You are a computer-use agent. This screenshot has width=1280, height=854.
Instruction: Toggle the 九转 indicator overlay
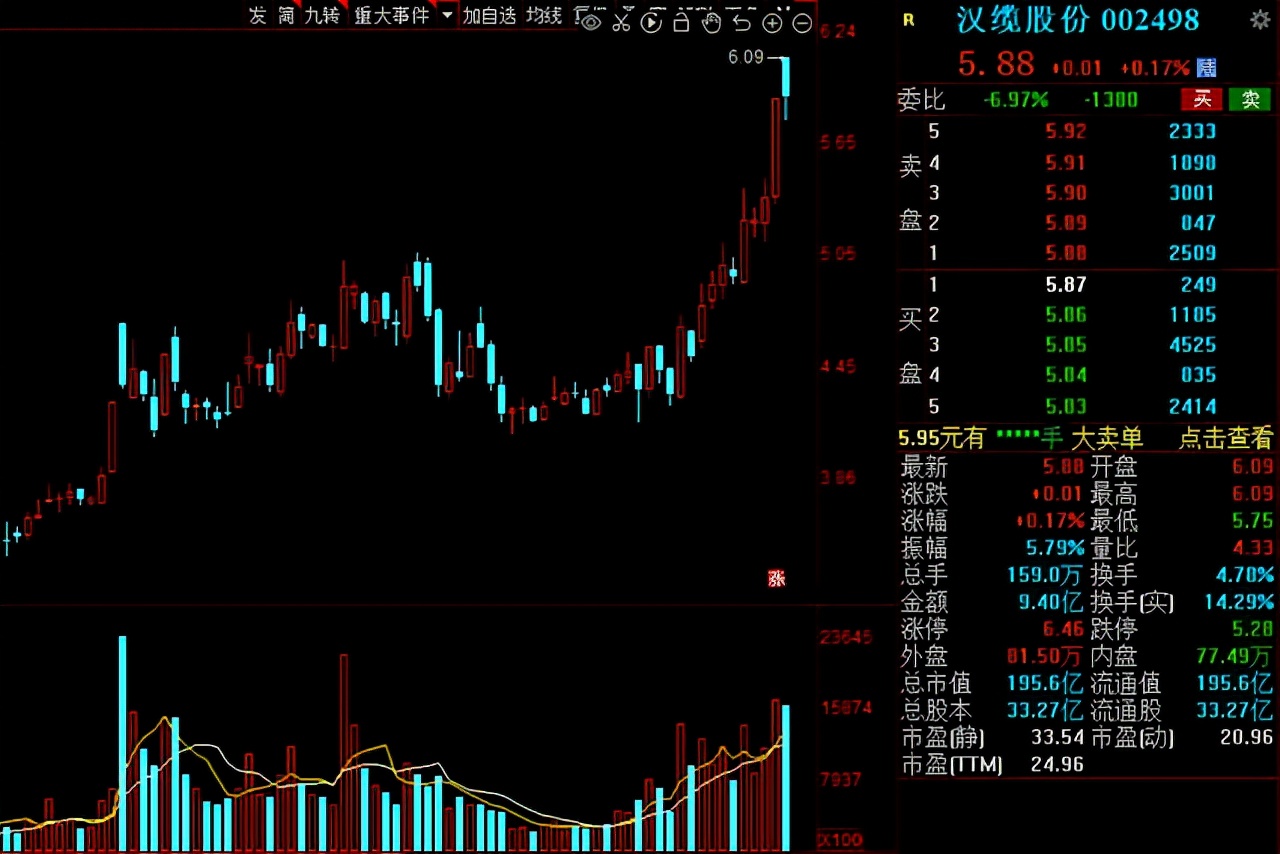(325, 16)
